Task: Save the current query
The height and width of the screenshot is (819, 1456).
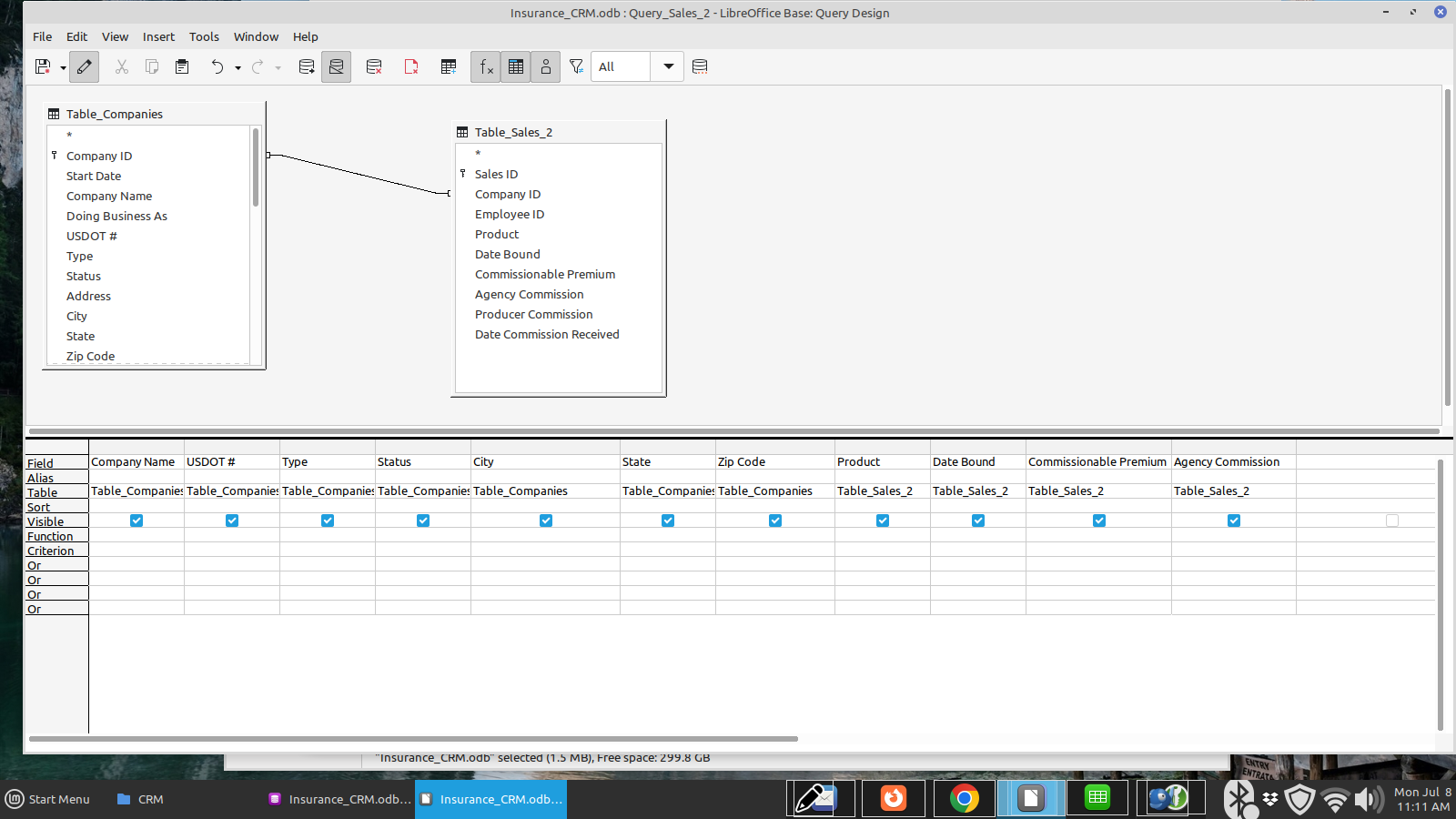Action: [42, 66]
